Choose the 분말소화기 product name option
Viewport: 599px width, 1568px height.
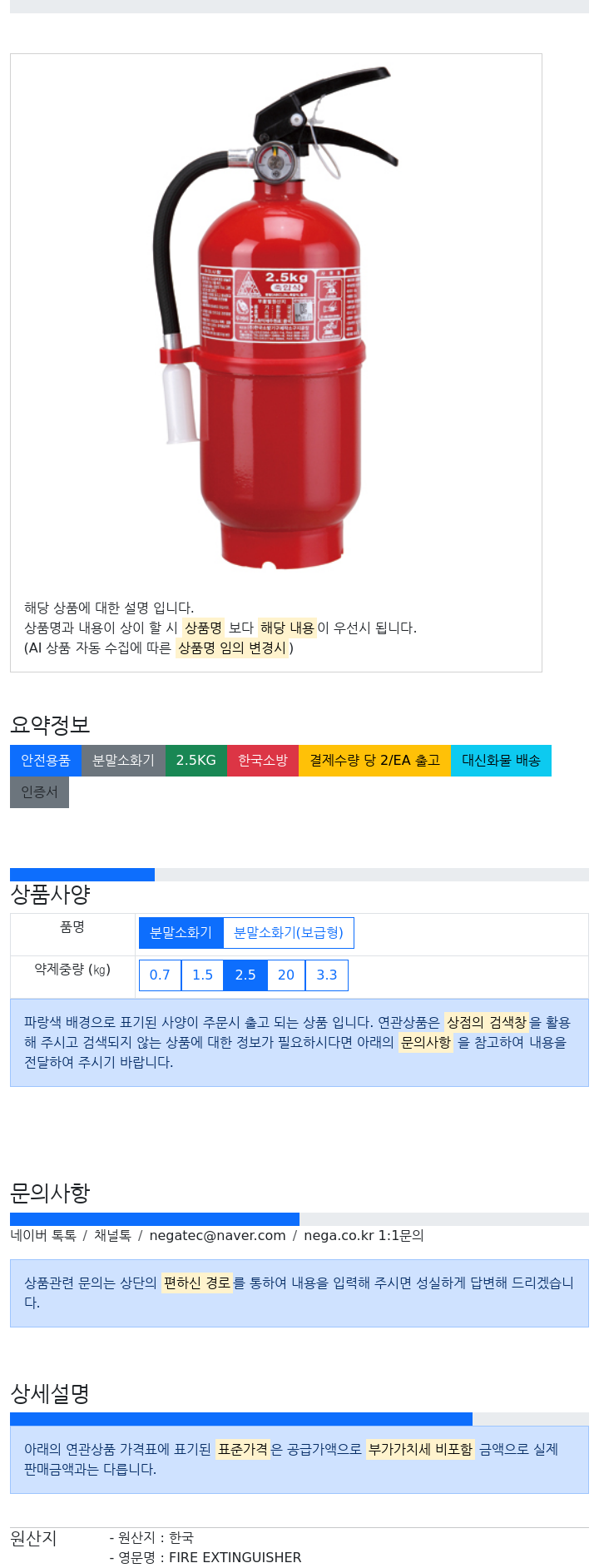coord(181,933)
